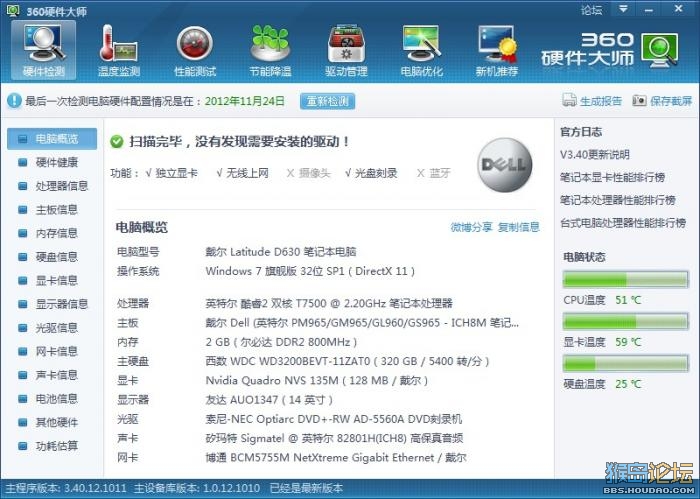Select 电脑概览 in the sidebar

pos(52,139)
